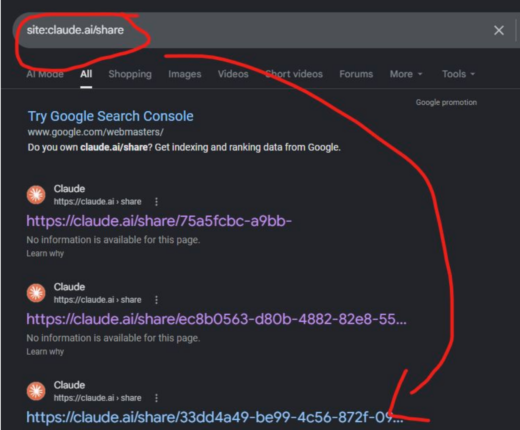Select the All results tab

point(86,74)
